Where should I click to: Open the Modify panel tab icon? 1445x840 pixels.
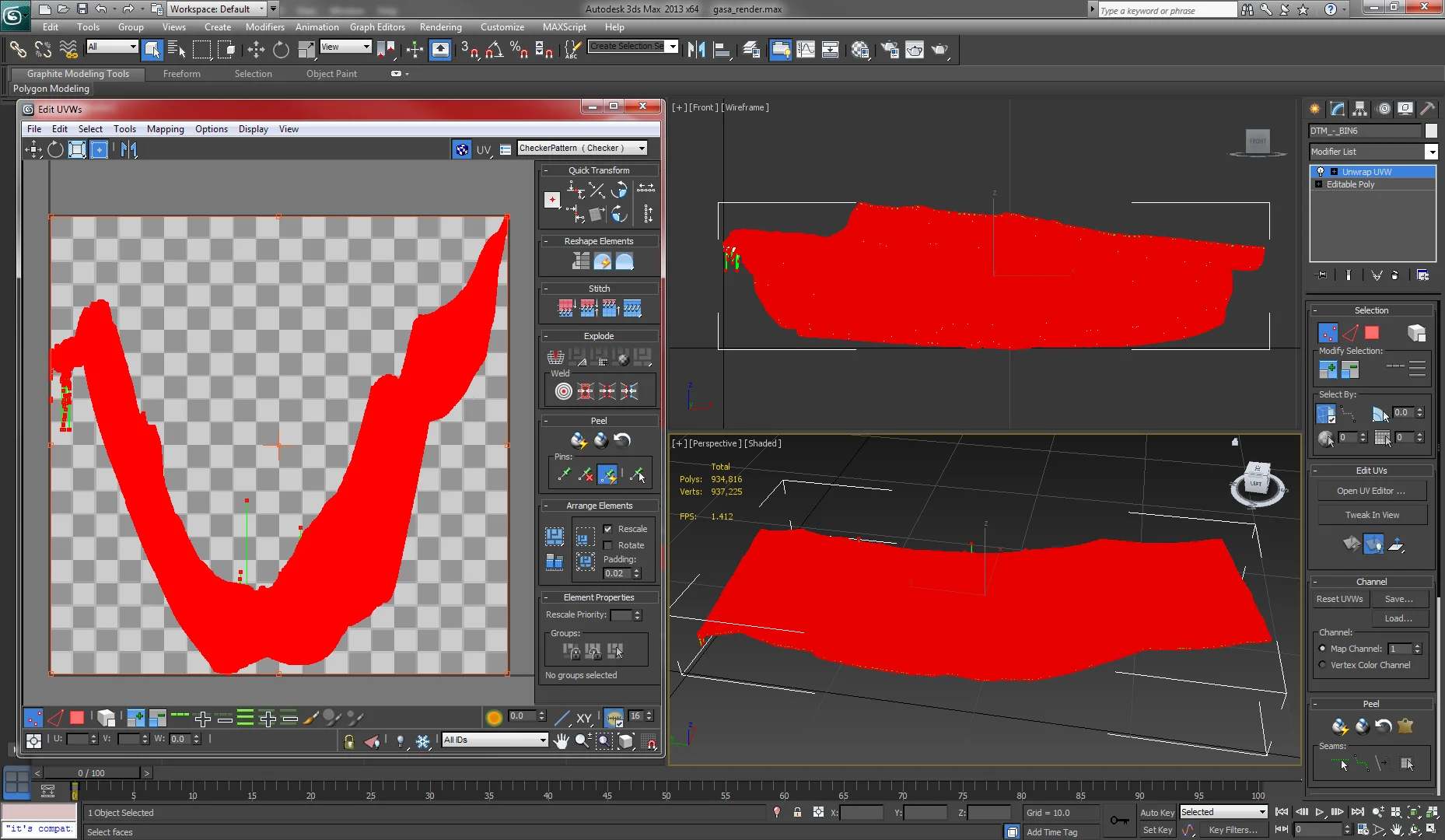(1337, 109)
